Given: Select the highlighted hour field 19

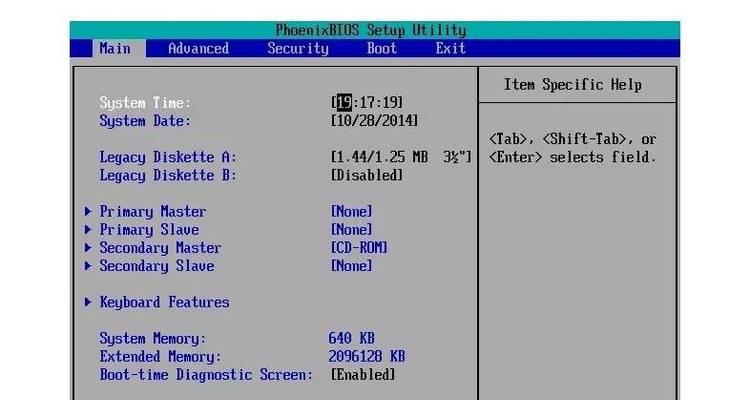Looking at the screenshot, I should [x=344, y=102].
